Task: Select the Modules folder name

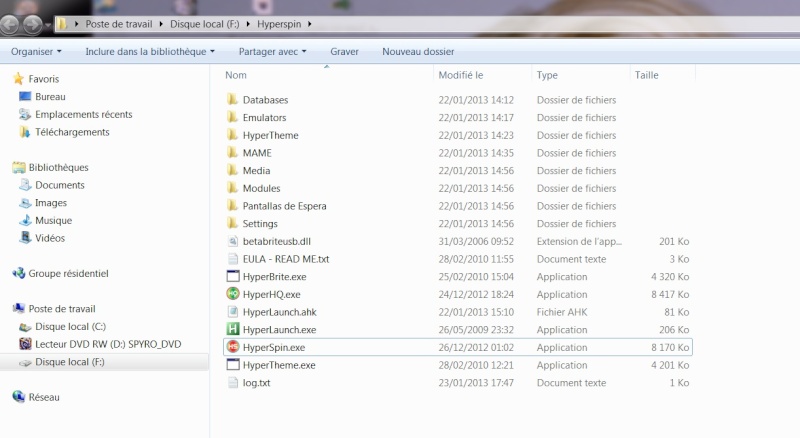Action: tap(261, 188)
